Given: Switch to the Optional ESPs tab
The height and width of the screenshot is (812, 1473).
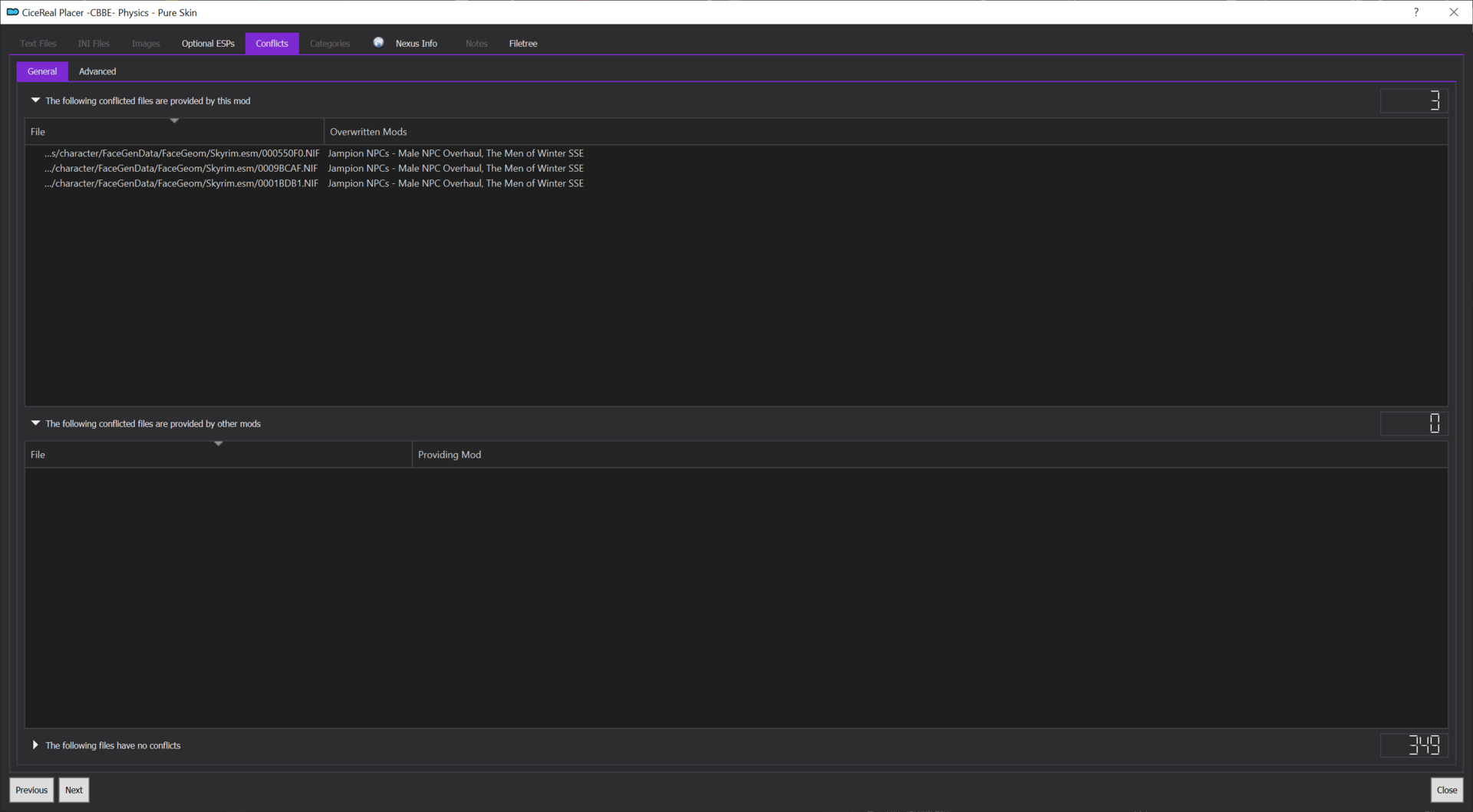Looking at the screenshot, I should pyautogui.click(x=208, y=44).
